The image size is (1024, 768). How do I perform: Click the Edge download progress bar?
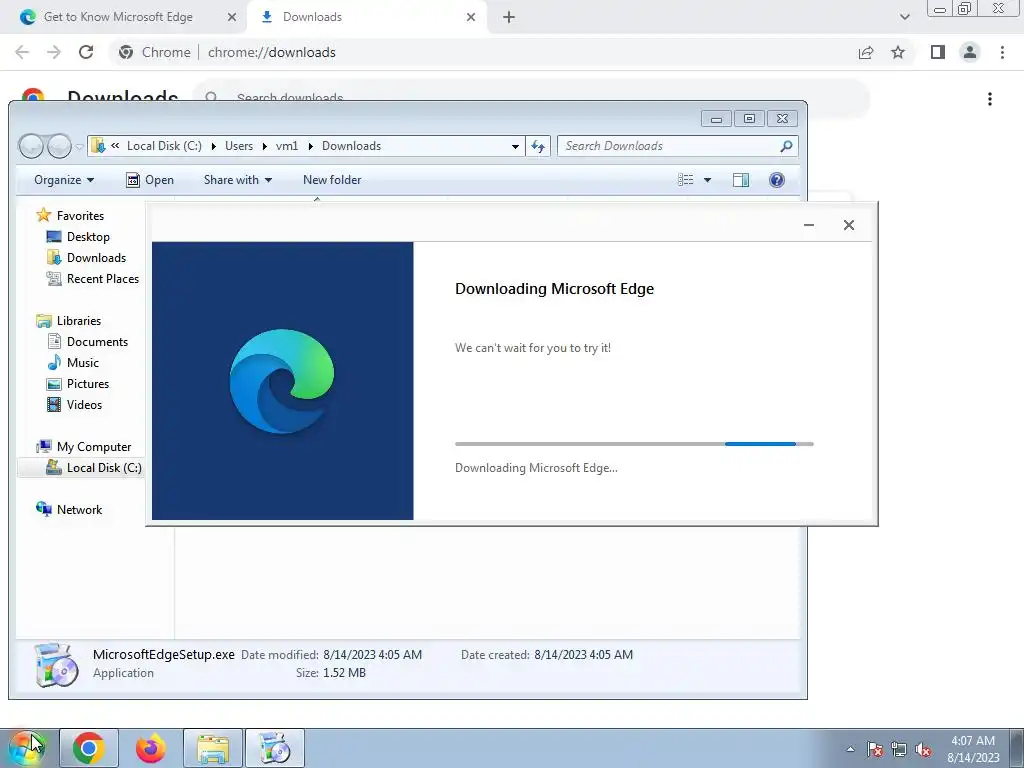pyautogui.click(x=634, y=444)
